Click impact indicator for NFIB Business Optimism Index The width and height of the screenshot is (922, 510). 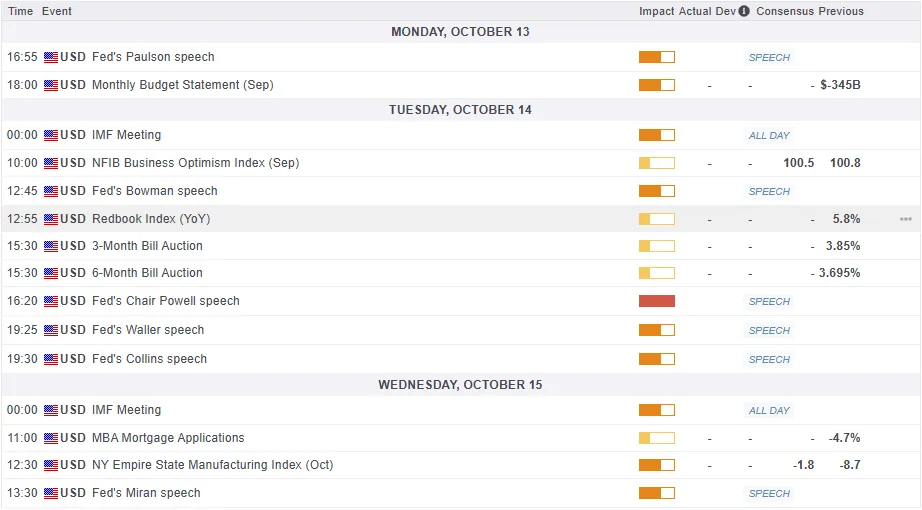(x=656, y=163)
